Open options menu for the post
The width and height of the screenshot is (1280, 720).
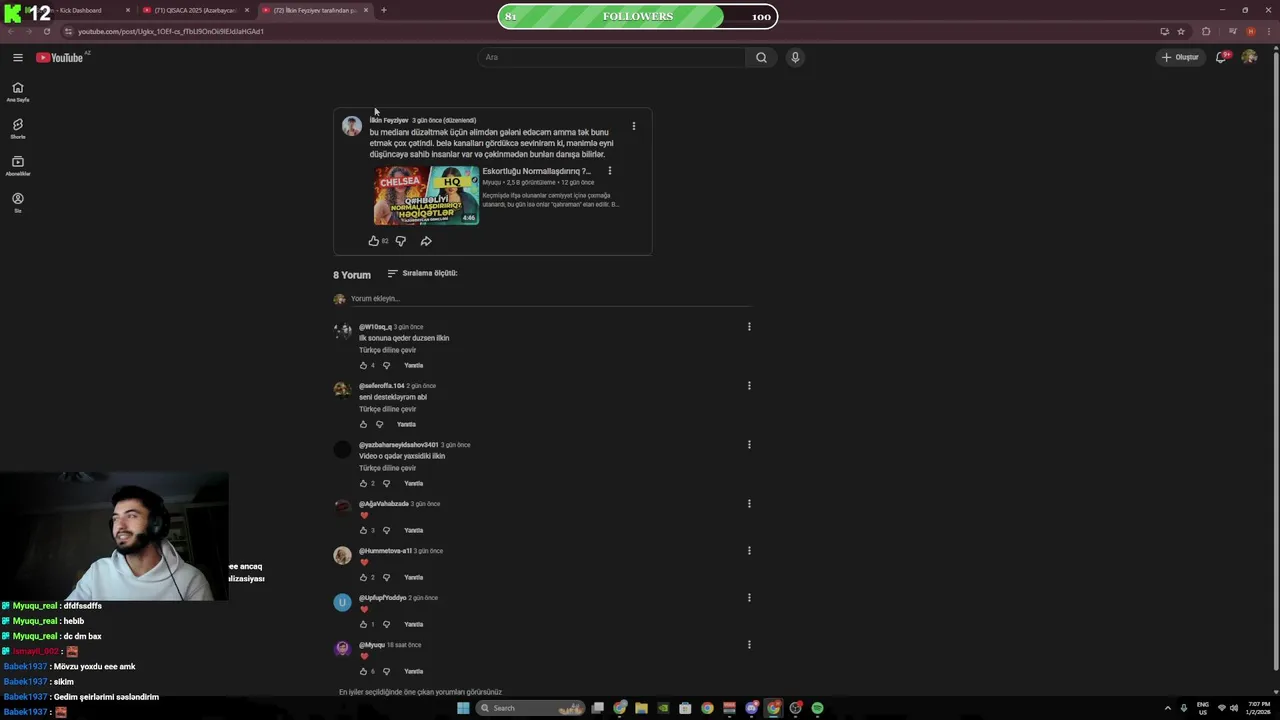point(633,126)
